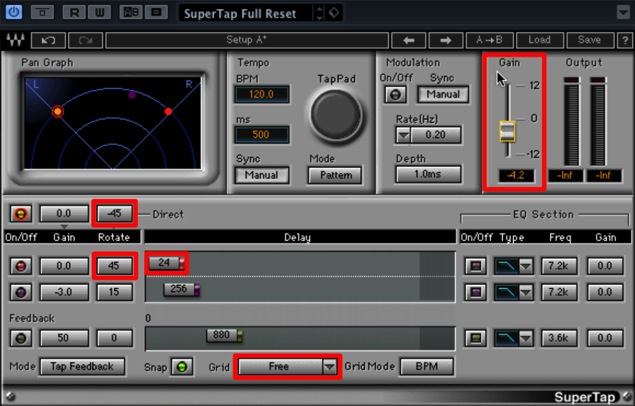The width and height of the screenshot is (635, 406).
Task: Open tap 1 EQ type dropdown arrow
Action: (x=526, y=266)
